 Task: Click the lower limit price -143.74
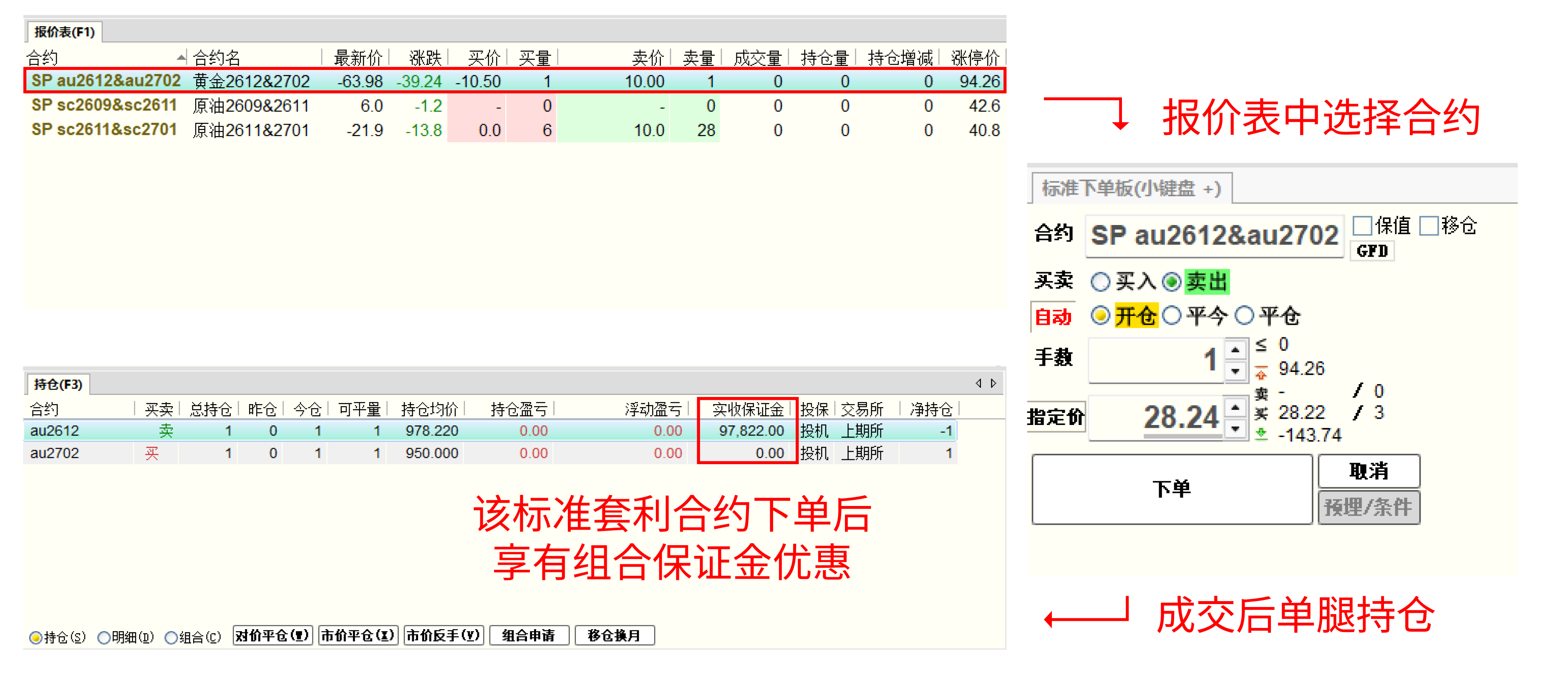tap(1309, 435)
